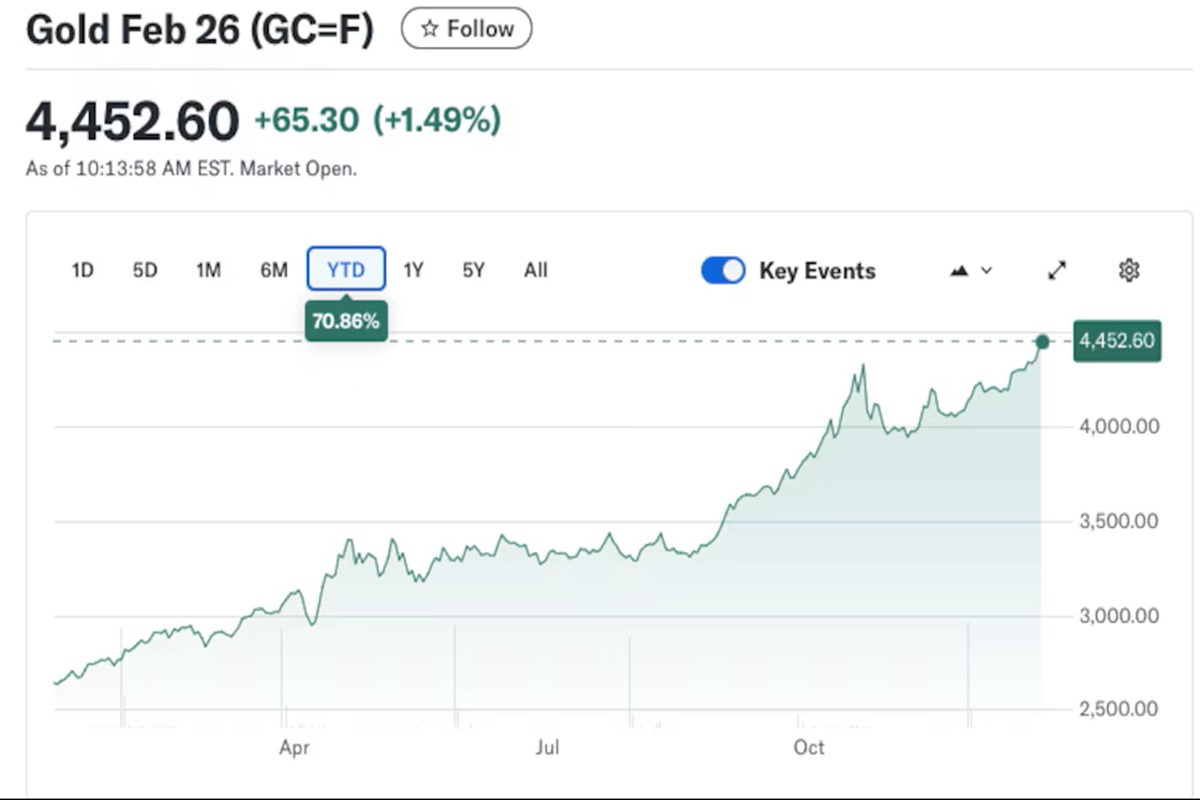The width and height of the screenshot is (1200, 800).
Task: Toggle the Key Events switch off
Action: point(723,271)
